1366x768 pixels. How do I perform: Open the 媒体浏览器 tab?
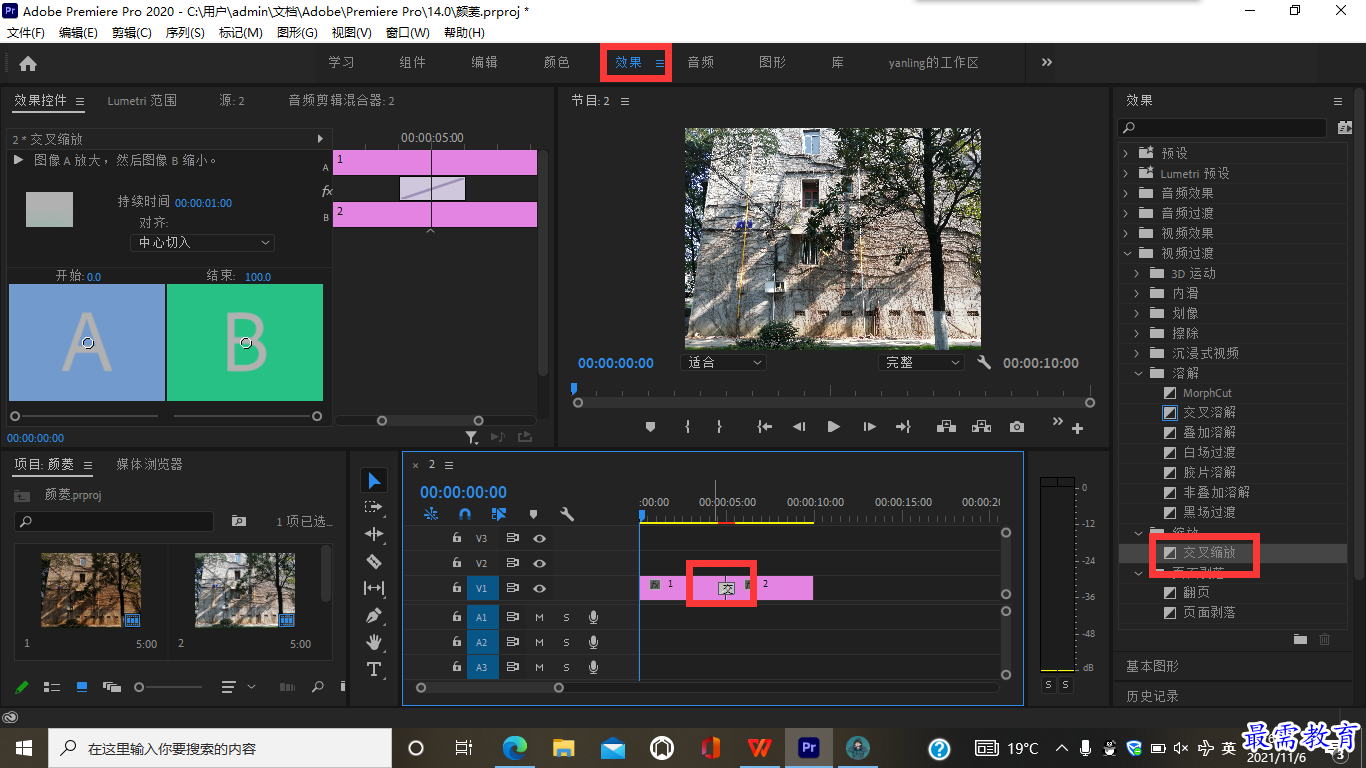150,464
